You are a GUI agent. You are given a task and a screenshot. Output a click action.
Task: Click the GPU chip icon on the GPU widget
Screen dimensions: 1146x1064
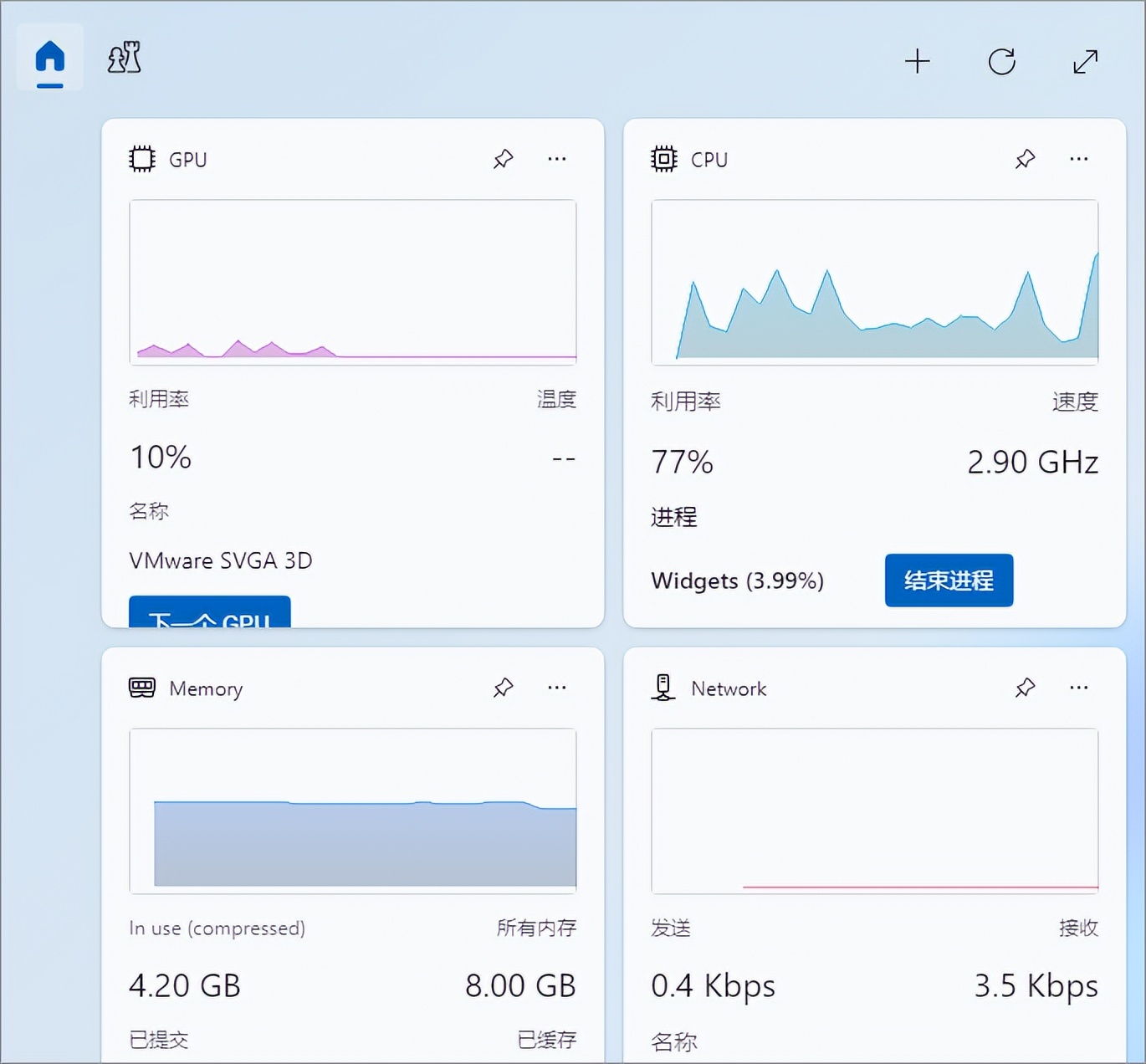coord(142,159)
